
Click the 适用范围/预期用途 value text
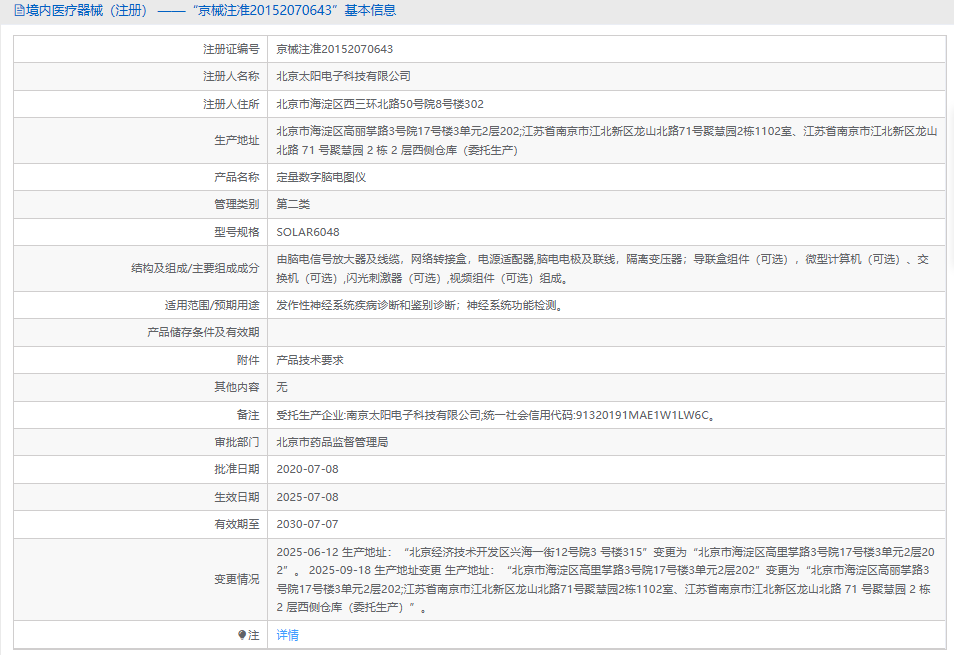pyautogui.click(x=419, y=305)
